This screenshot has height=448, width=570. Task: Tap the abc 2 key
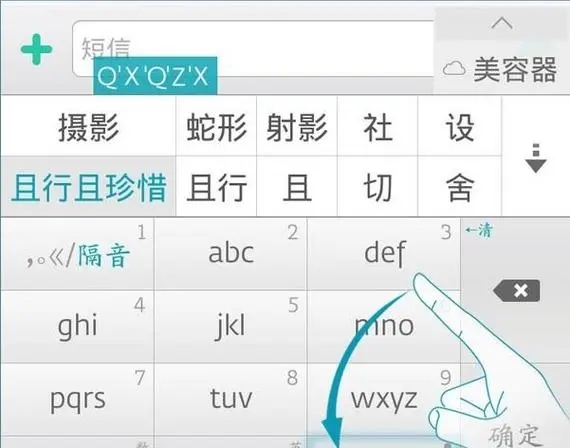click(230, 253)
